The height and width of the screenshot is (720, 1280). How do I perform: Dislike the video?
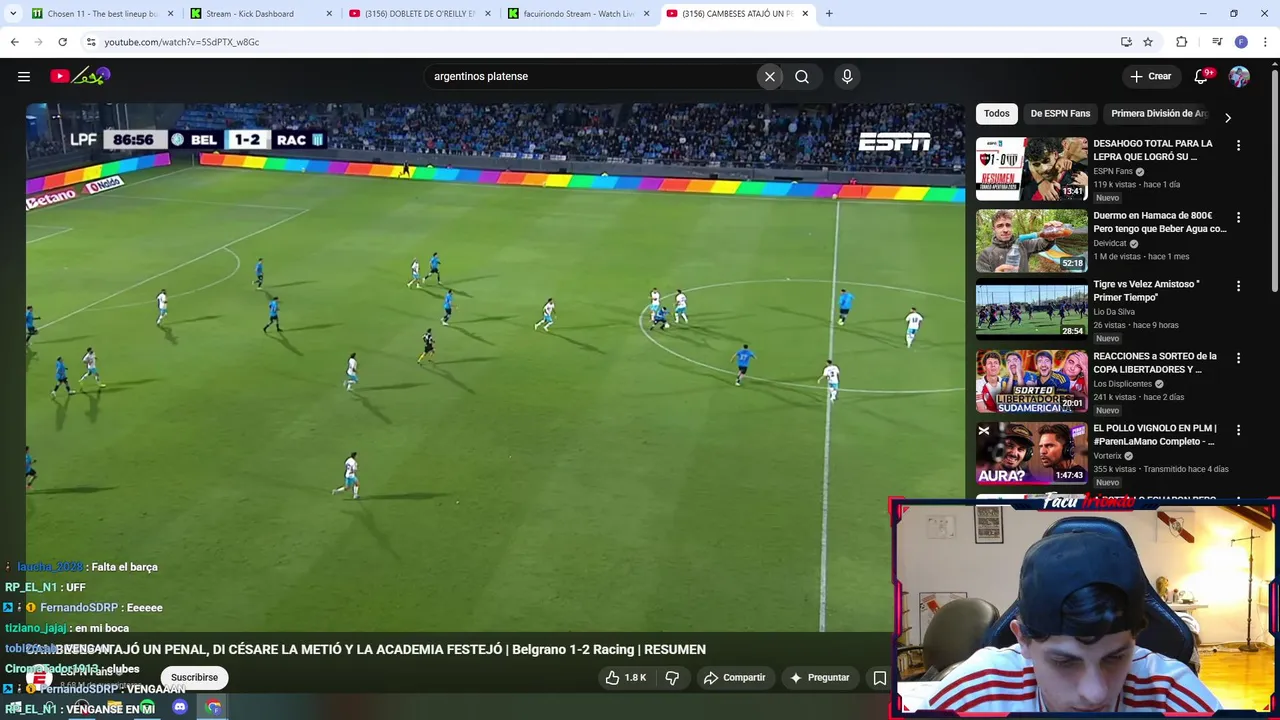672,678
